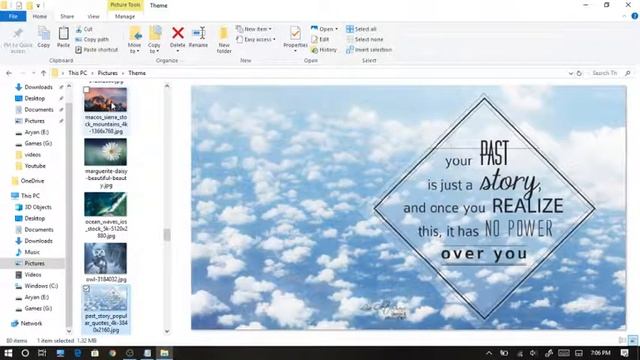Open Quick Access Toolbar customize dropdown
Viewport: 640px width, 360px height.
point(38,6)
